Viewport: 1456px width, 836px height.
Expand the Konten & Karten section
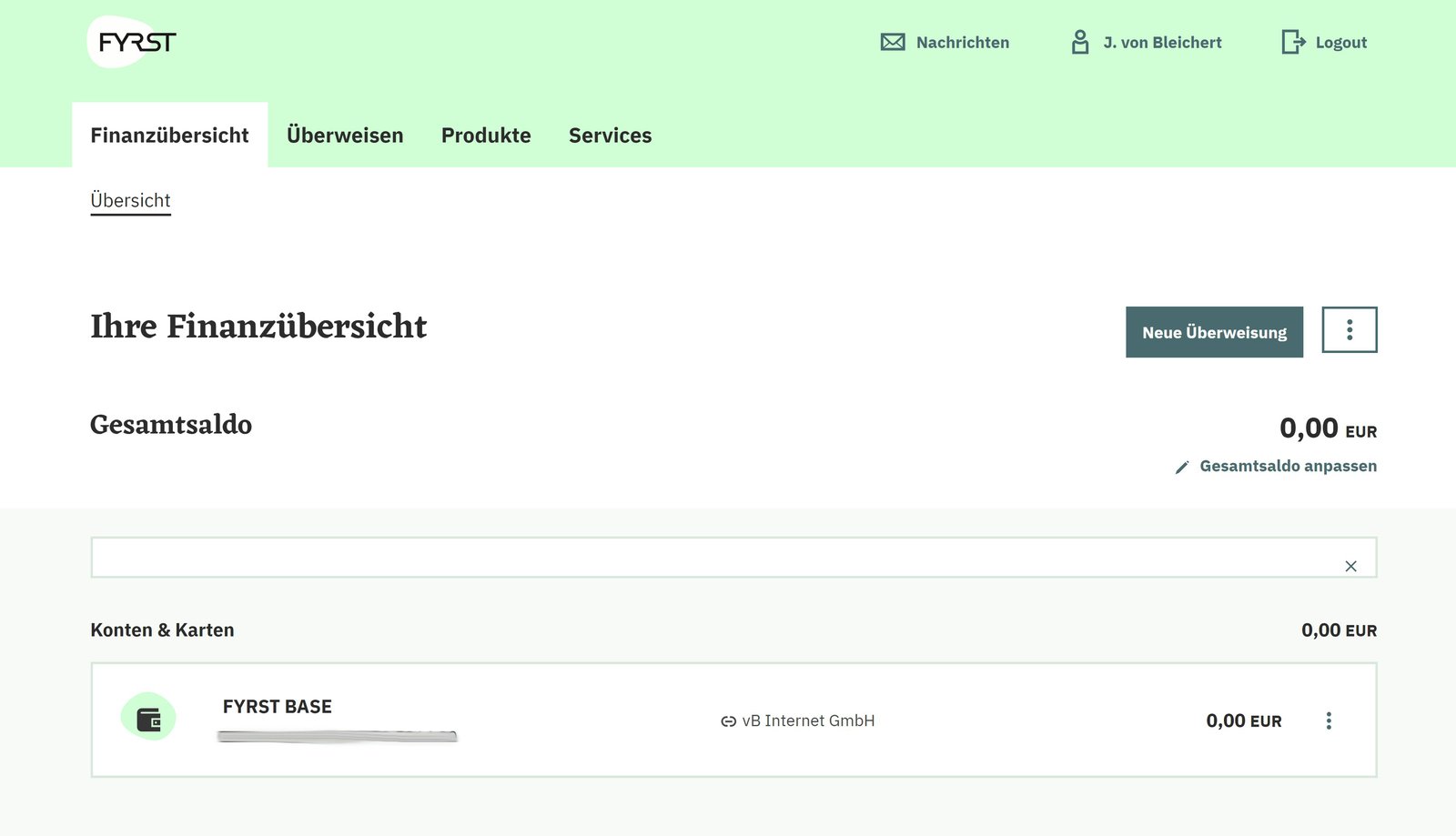tap(162, 630)
